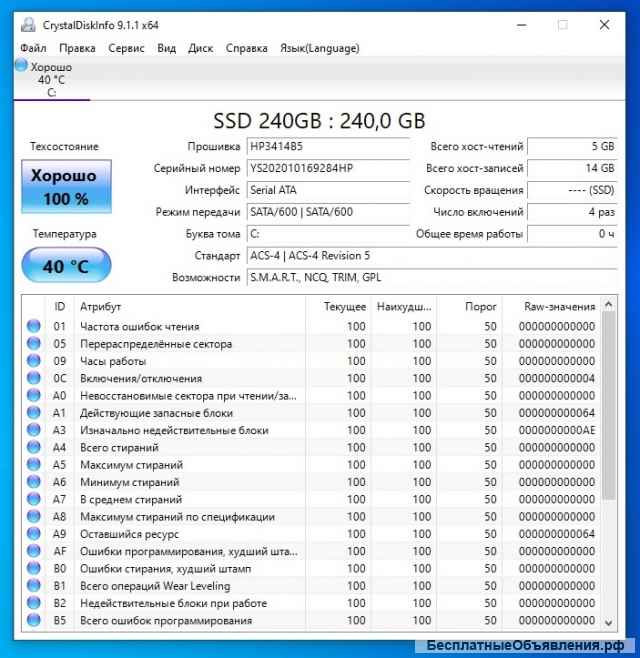Click status orb for B2 Недействительные блоки при работе
Screen dimensions: 640x658
[34, 603]
